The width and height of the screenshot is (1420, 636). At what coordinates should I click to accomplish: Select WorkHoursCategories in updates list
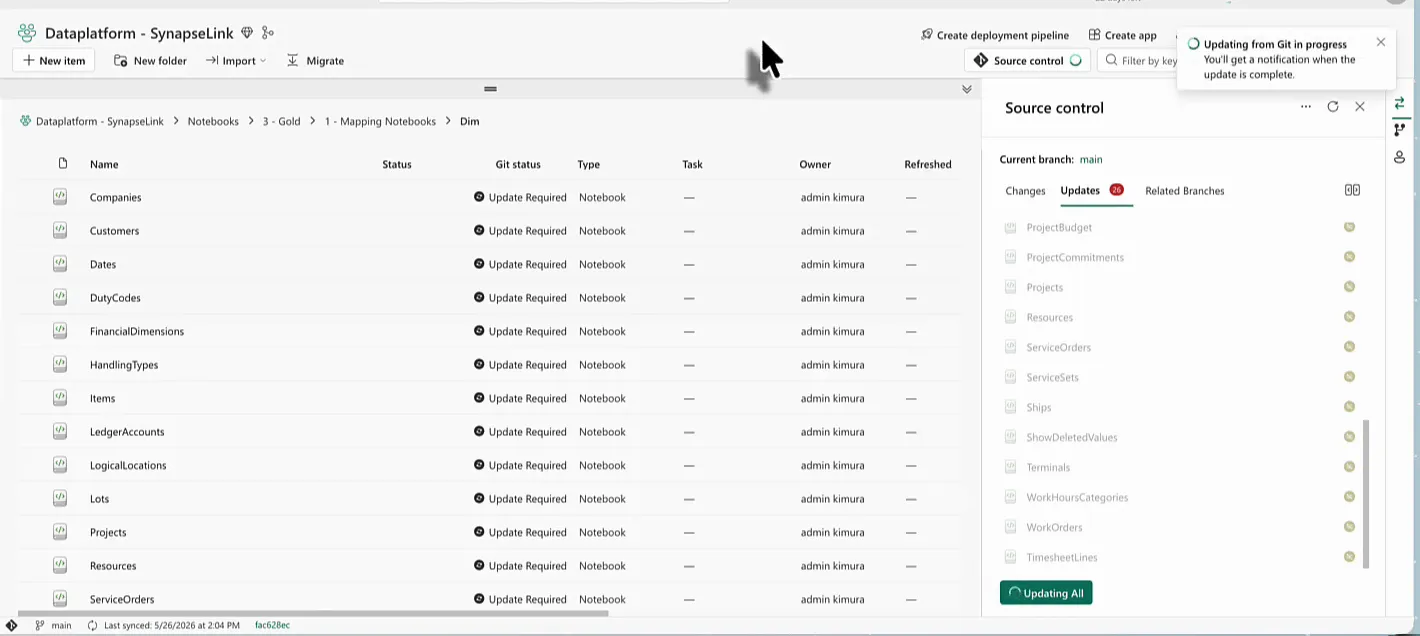pyautogui.click(x=1077, y=497)
